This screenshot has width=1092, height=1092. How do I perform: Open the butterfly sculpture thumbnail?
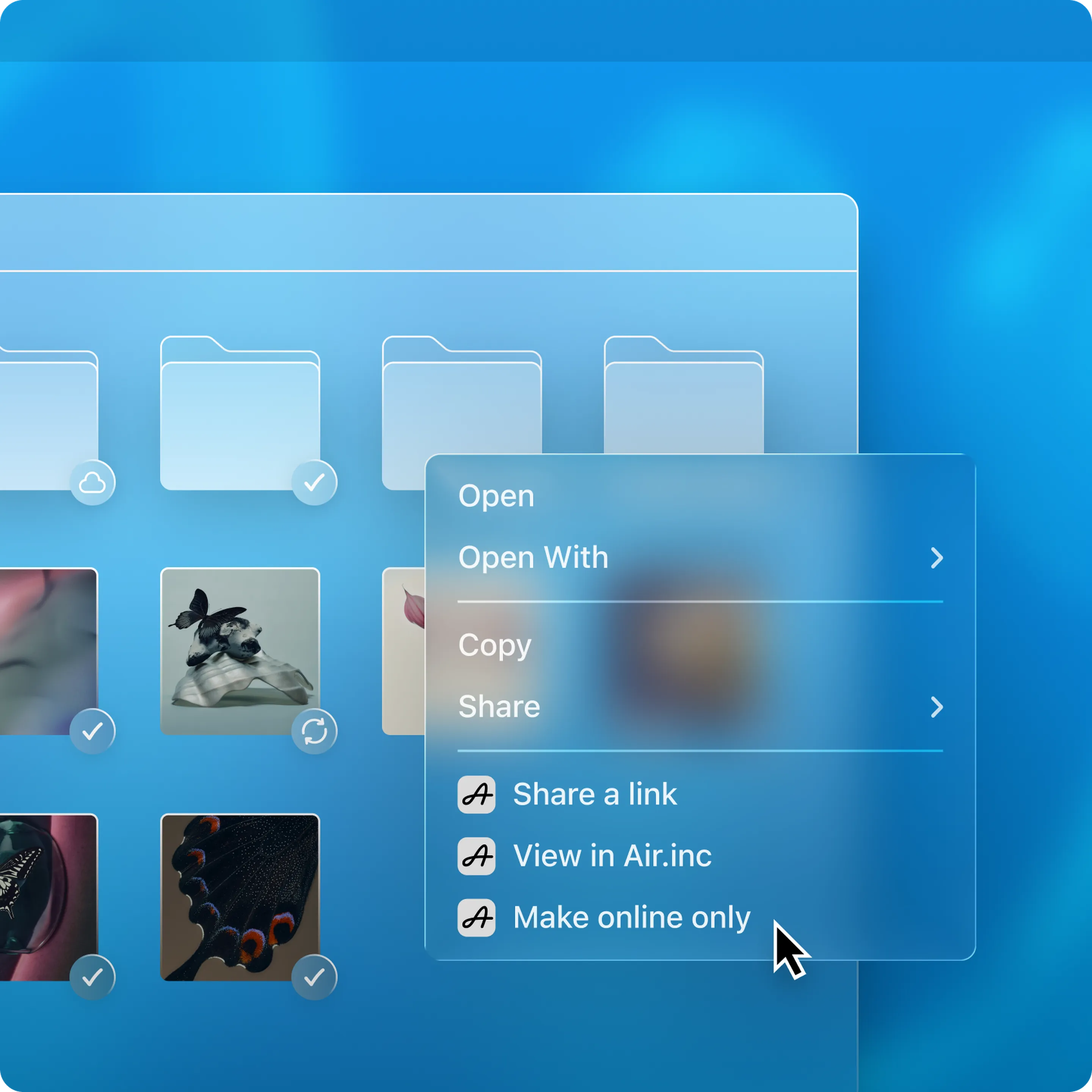tap(240, 650)
